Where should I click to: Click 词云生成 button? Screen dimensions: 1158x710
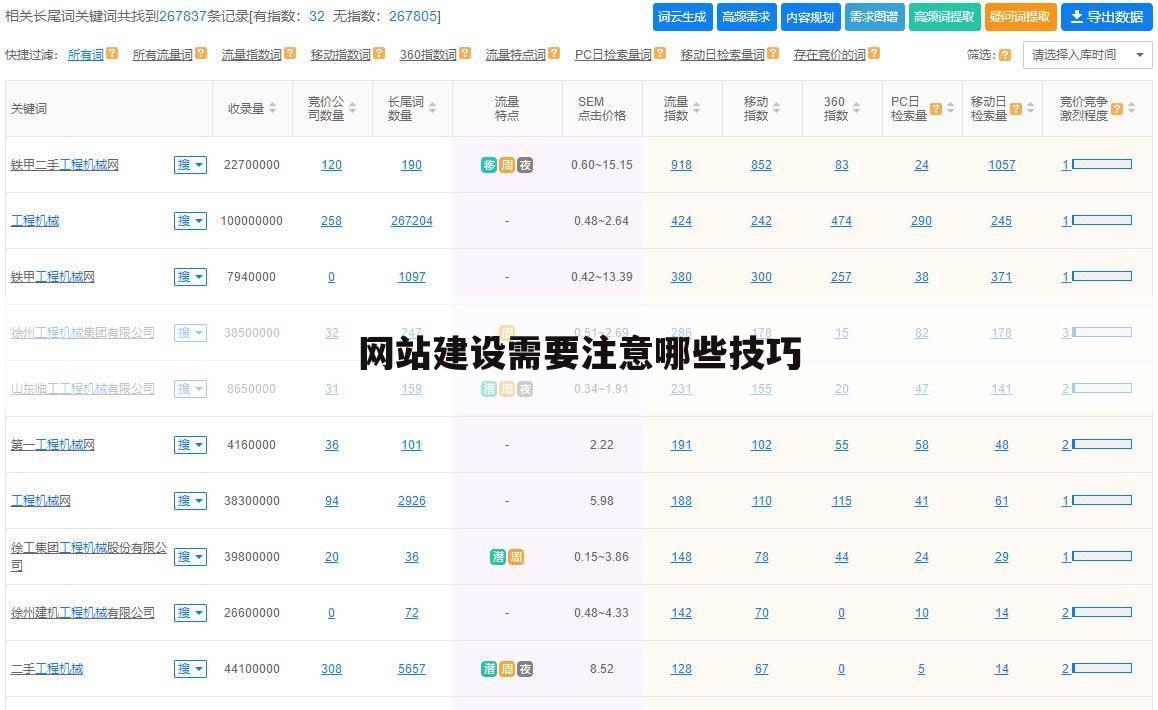coord(682,17)
